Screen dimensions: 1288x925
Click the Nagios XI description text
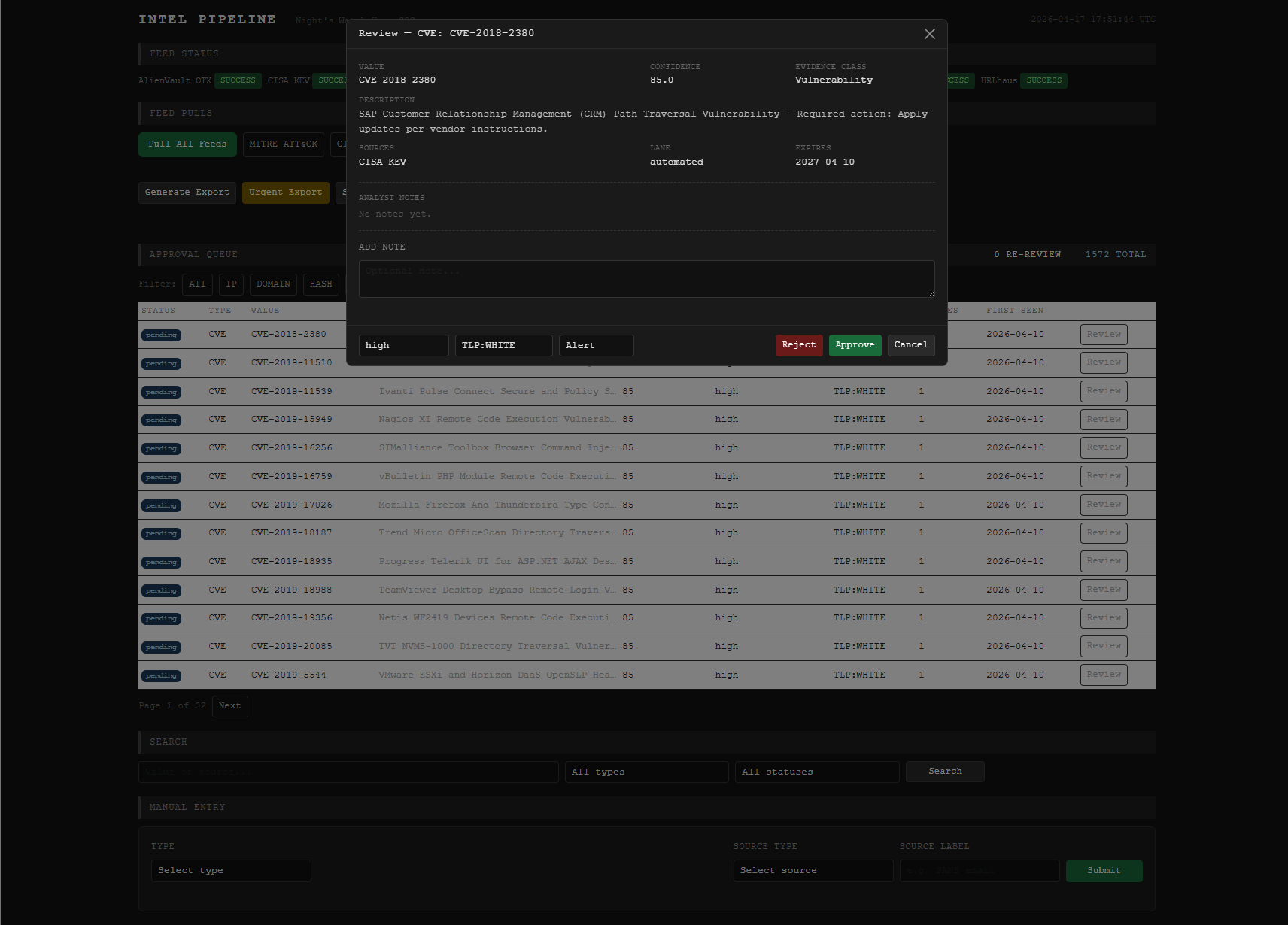pyautogui.click(x=498, y=420)
